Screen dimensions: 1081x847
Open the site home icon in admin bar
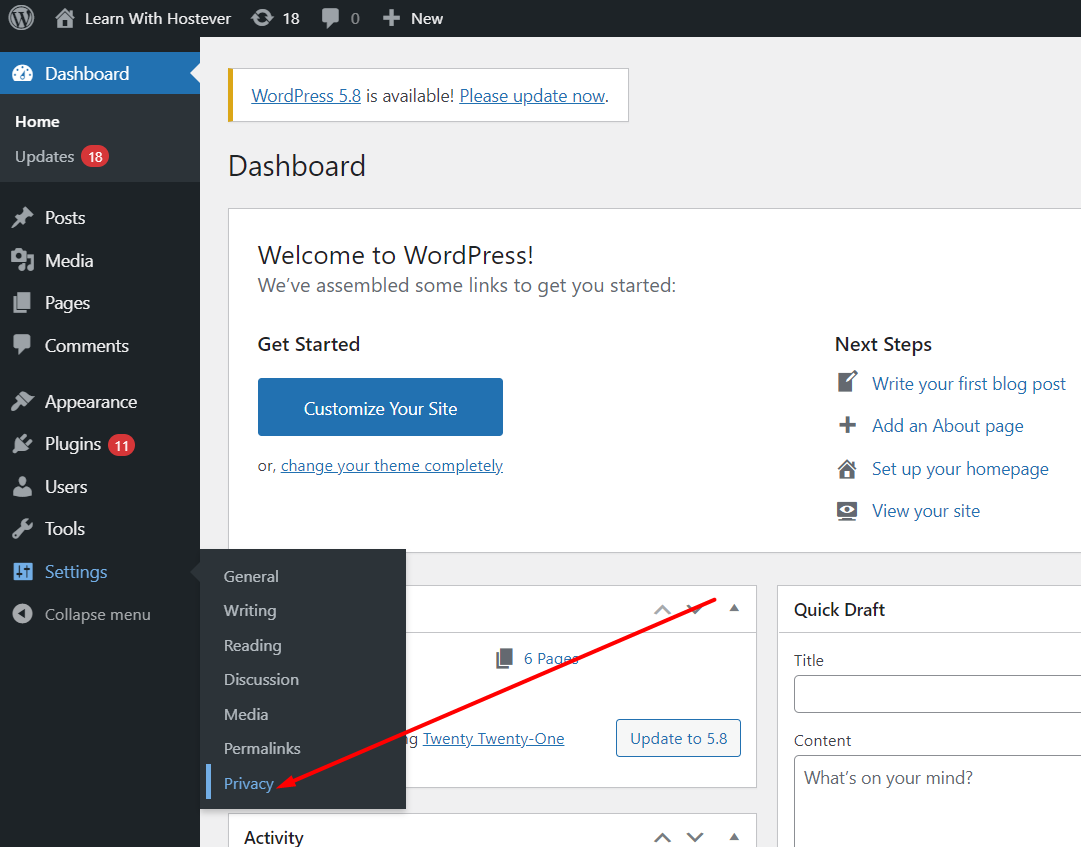point(65,18)
